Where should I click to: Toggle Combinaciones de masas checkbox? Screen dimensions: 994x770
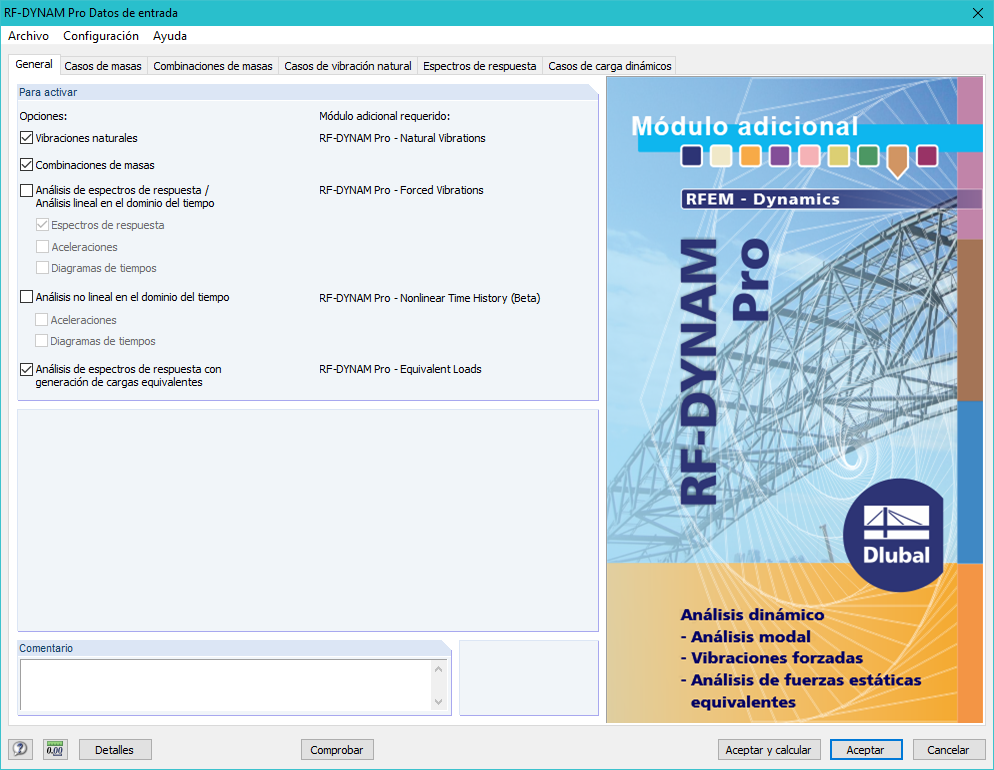pyautogui.click(x=27, y=165)
